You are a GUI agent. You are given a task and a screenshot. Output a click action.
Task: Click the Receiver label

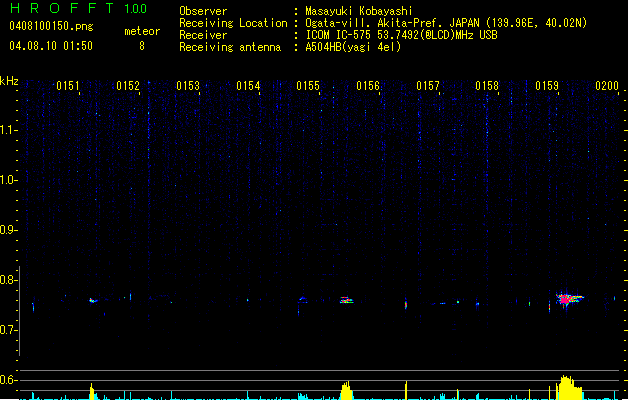click(x=203, y=35)
